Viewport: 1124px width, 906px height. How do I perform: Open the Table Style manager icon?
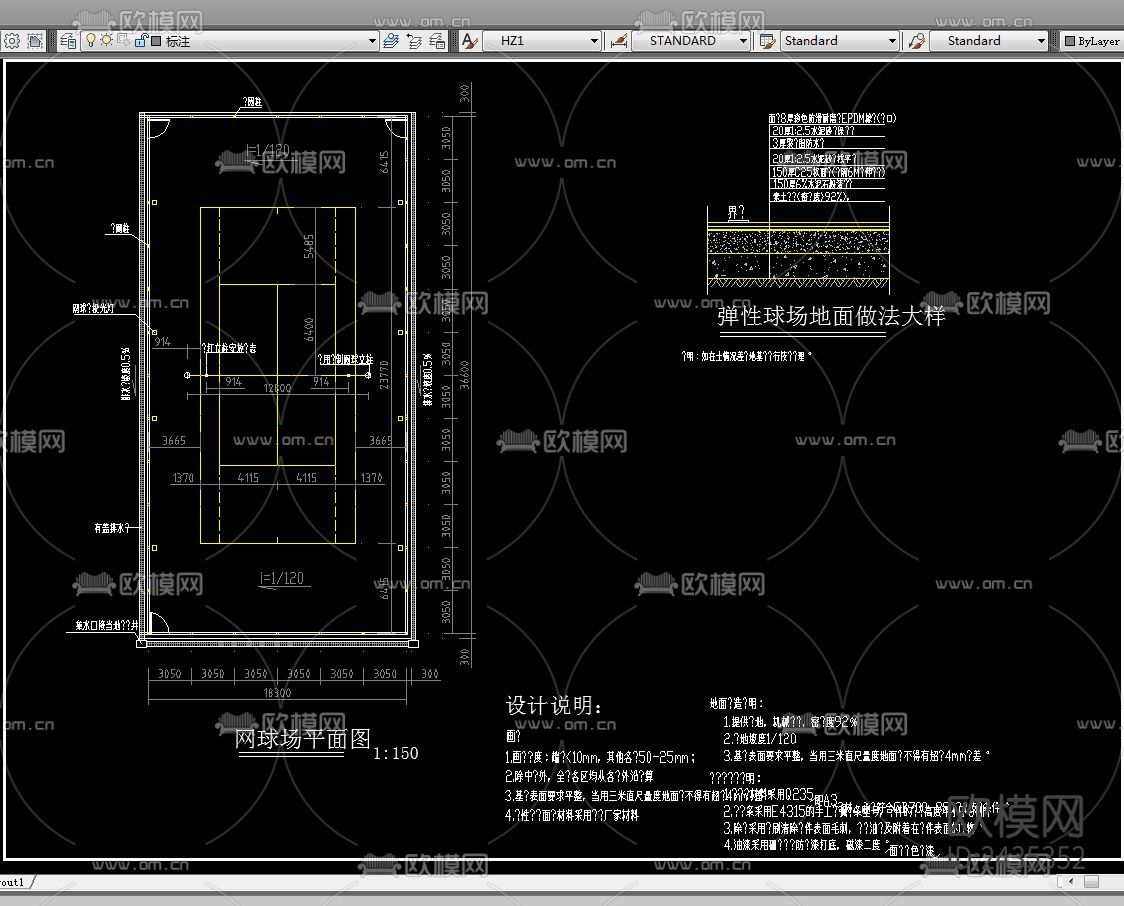[768, 41]
